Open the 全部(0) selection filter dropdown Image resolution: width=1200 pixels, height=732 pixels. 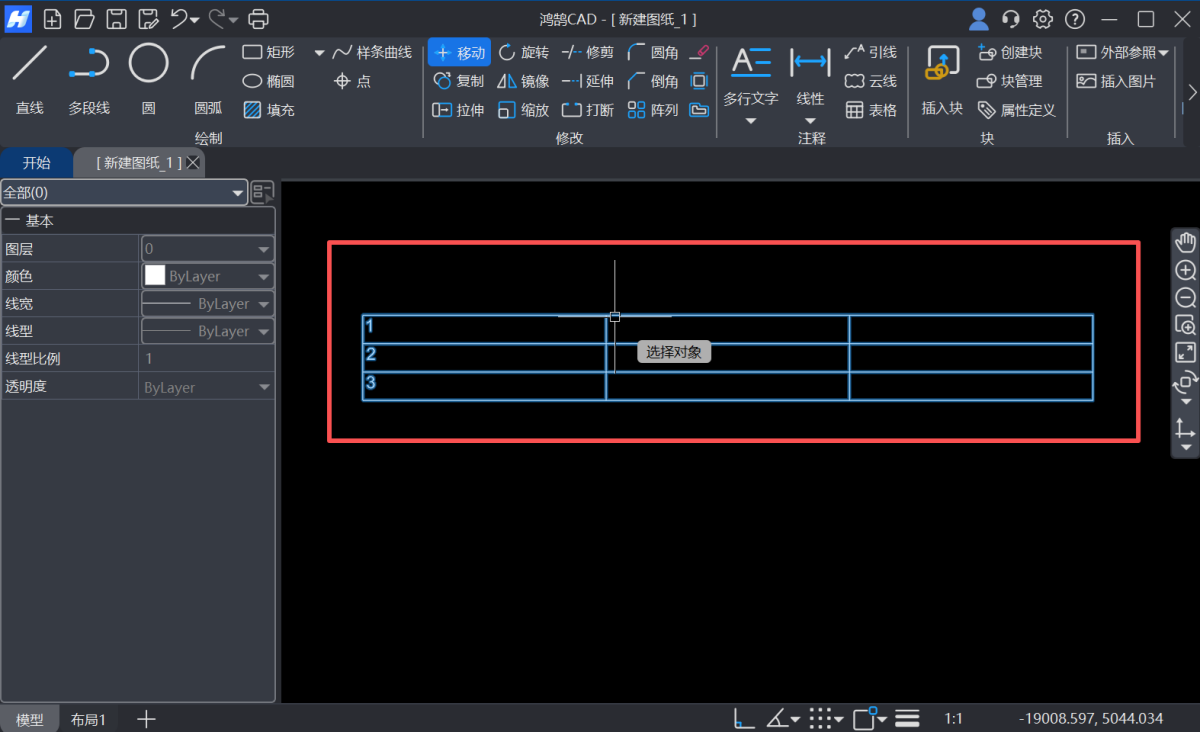pos(238,192)
